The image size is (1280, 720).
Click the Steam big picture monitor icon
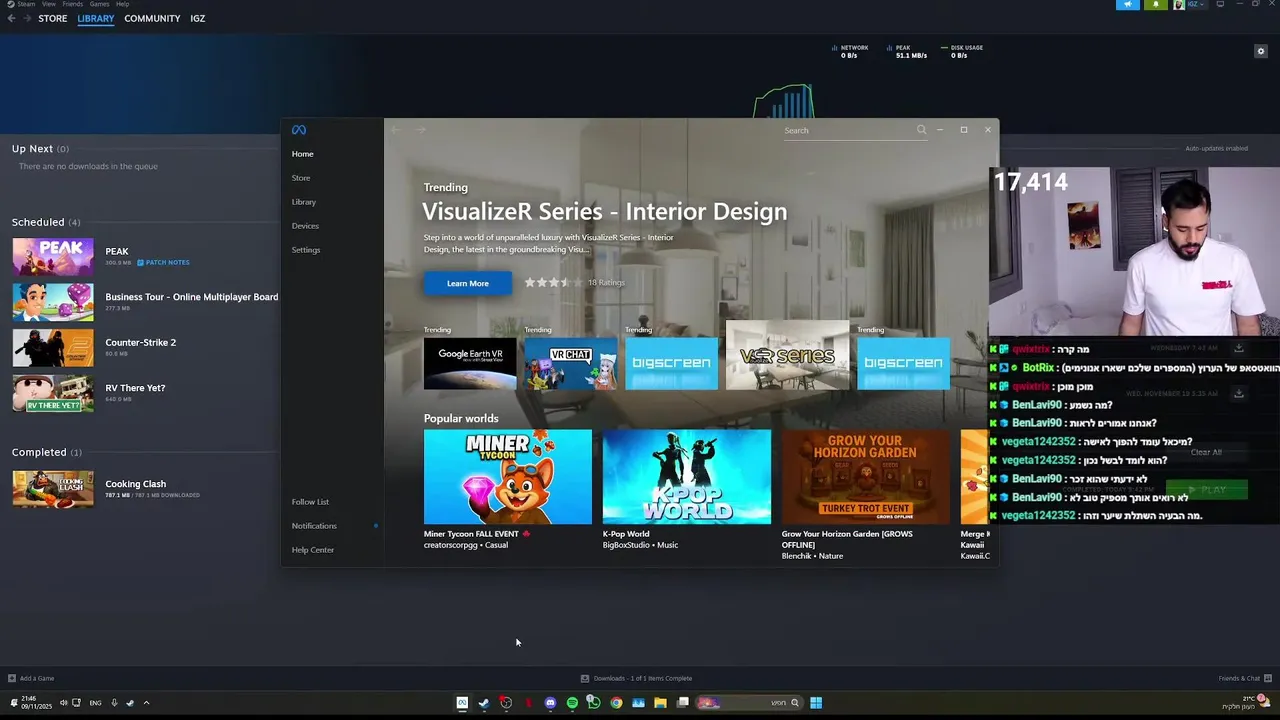1220,4
